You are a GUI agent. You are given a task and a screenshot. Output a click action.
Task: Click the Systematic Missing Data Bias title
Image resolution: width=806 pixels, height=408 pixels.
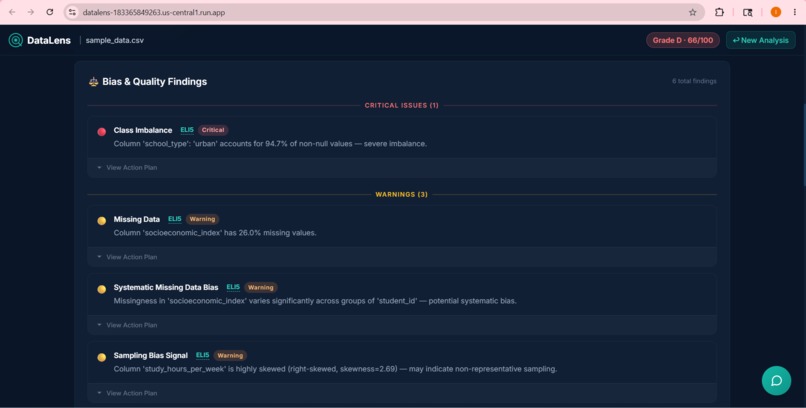pos(166,287)
